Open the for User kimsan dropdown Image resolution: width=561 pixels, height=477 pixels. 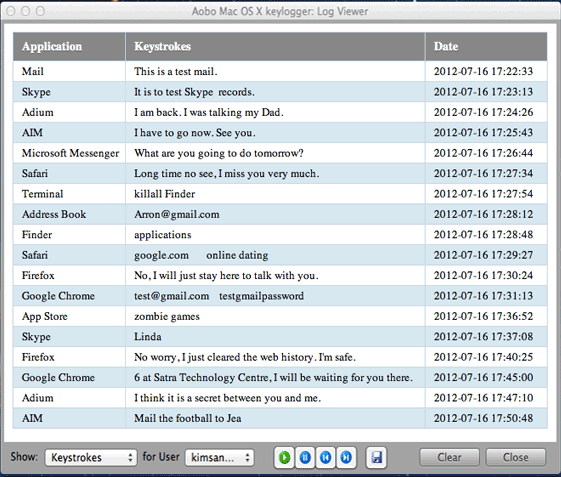(x=220, y=457)
